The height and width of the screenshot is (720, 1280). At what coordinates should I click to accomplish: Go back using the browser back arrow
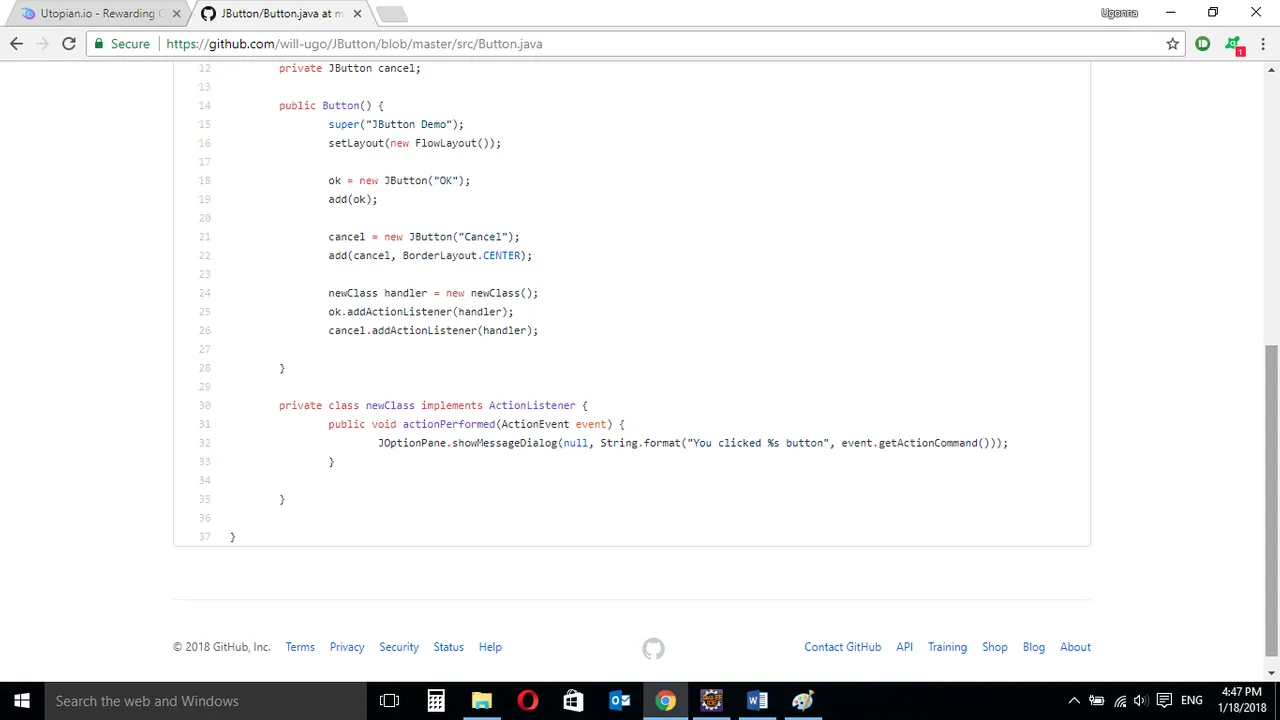point(16,44)
